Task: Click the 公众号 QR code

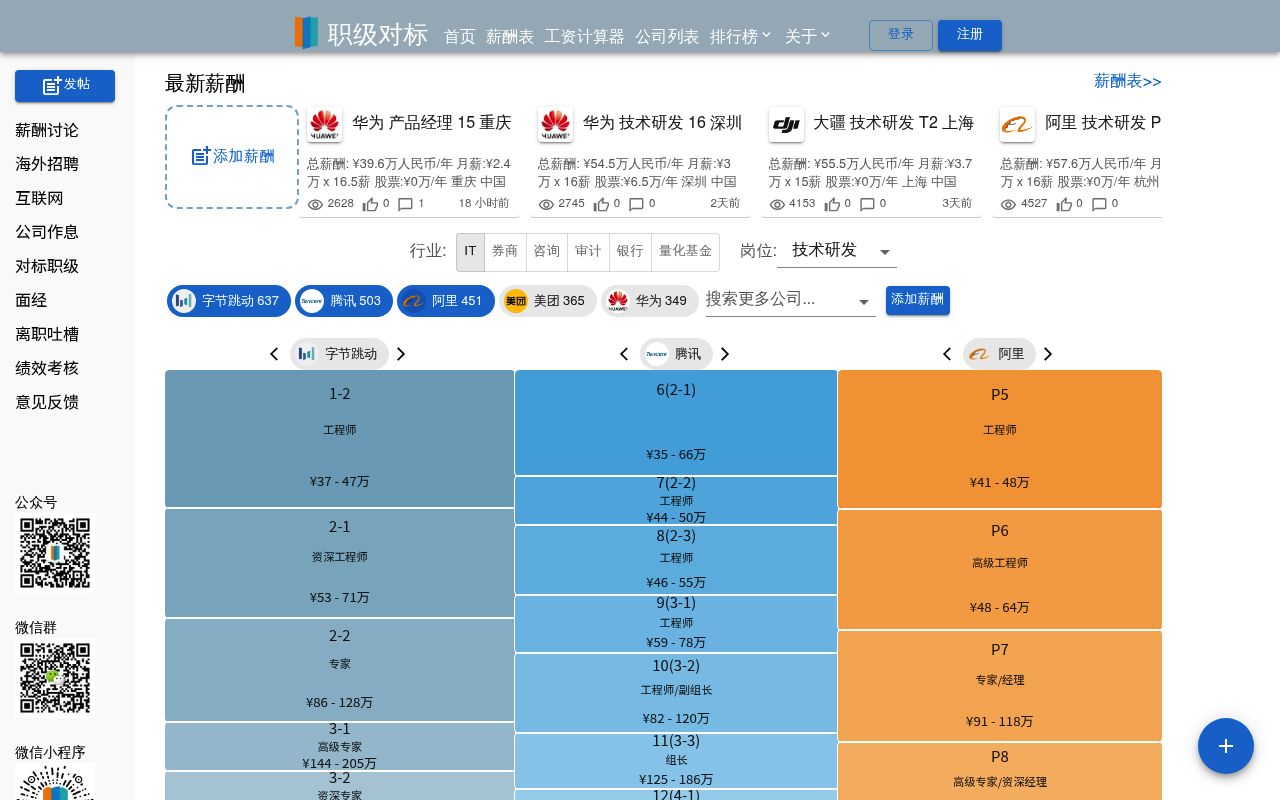Action: 55,553
